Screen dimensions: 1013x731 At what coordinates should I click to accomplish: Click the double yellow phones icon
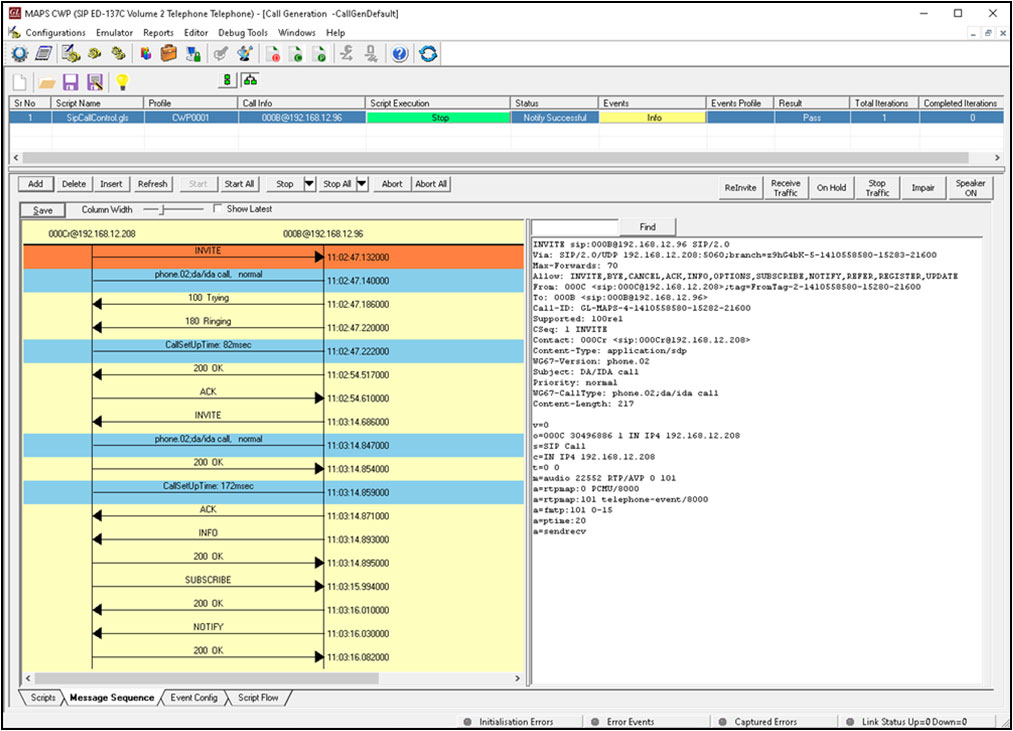pos(118,54)
